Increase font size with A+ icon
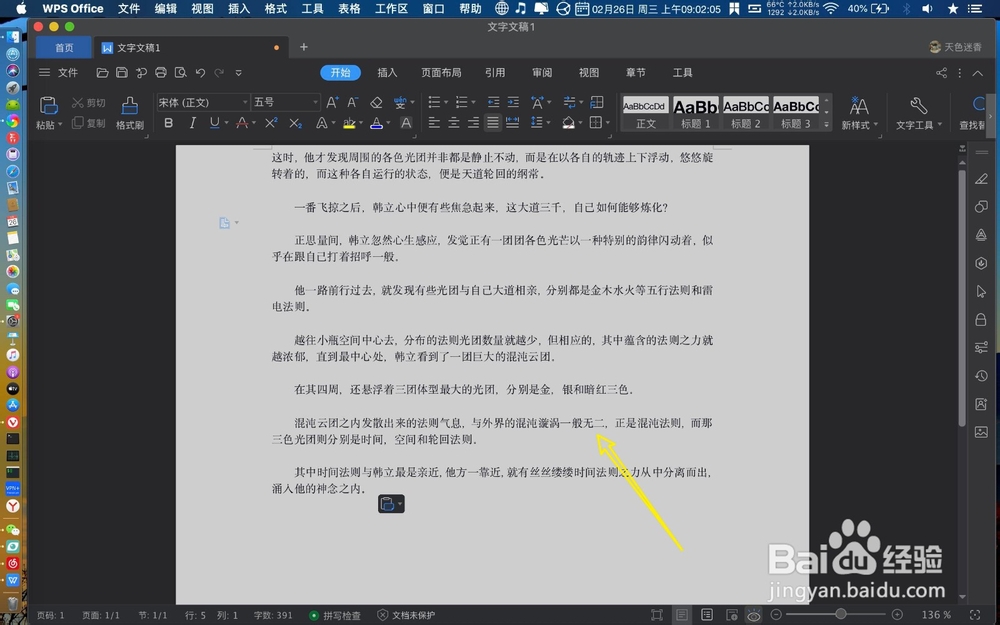This screenshot has width=1000, height=625. pyautogui.click(x=332, y=102)
